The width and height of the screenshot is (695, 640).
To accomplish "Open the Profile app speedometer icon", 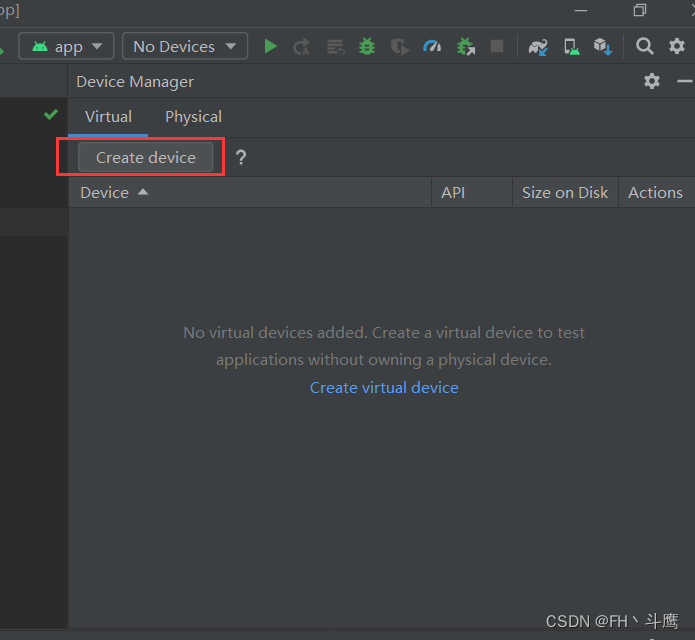I will coord(432,46).
